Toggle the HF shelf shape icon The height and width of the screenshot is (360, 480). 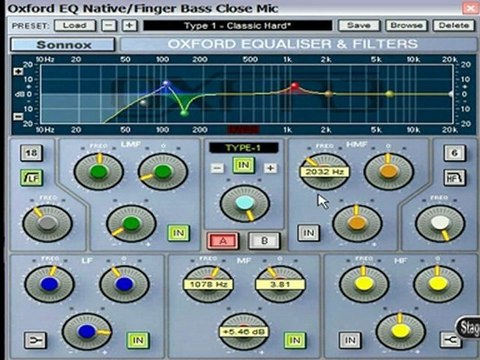[451, 340]
